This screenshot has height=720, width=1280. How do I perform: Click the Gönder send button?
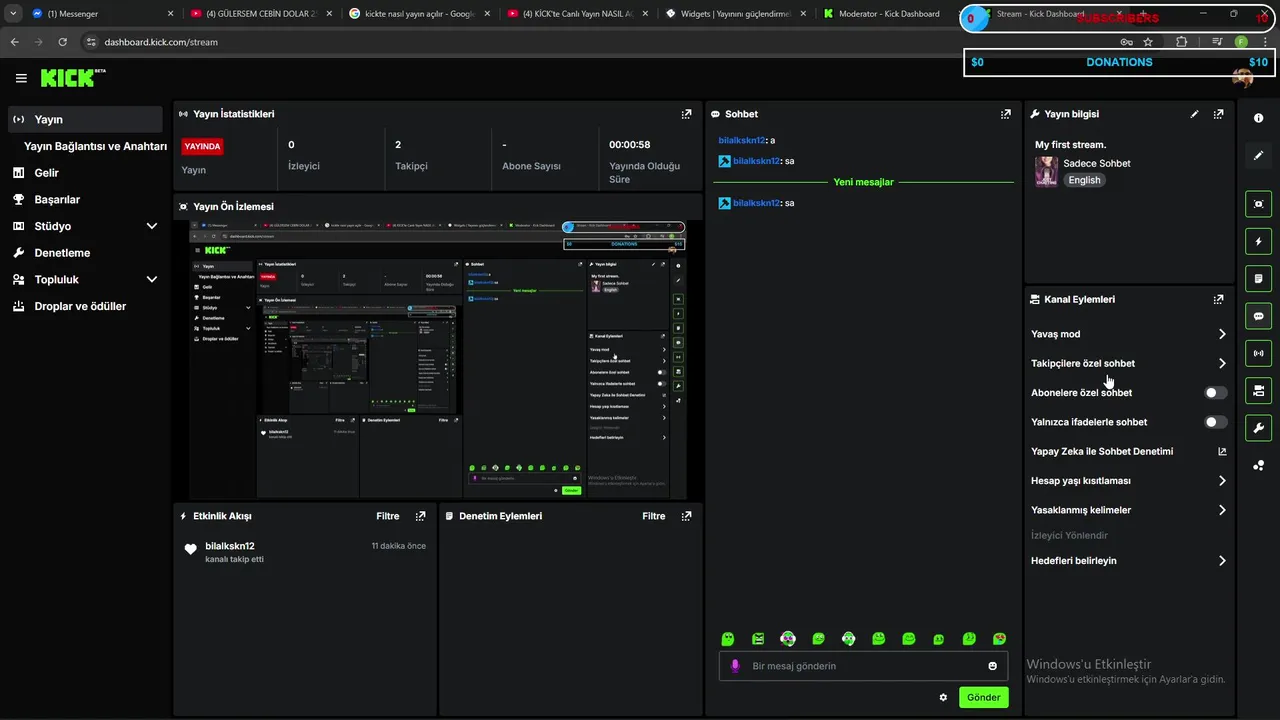pyautogui.click(x=984, y=697)
